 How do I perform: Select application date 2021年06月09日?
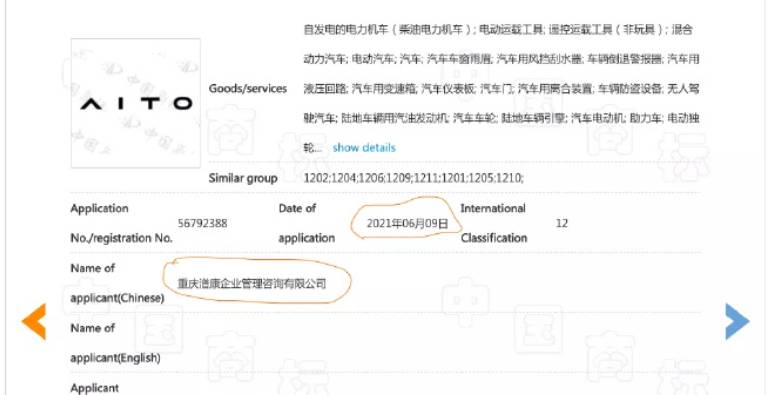tap(407, 224)
